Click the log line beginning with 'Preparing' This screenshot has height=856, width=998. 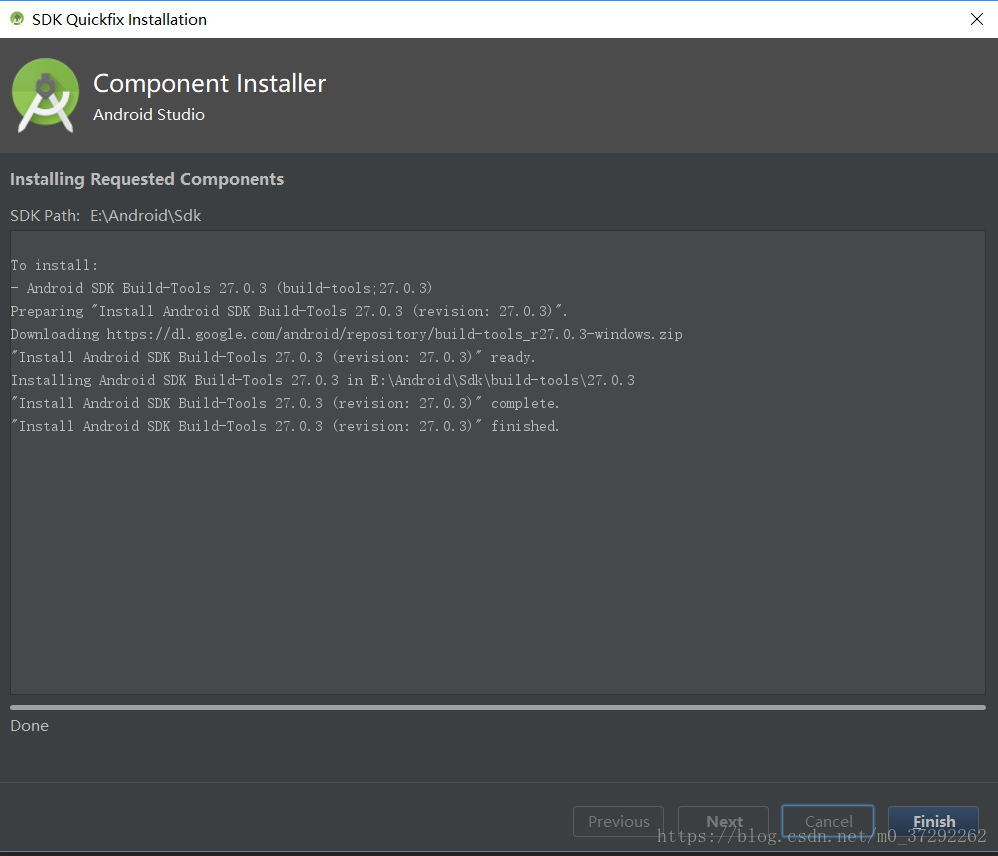289,311
